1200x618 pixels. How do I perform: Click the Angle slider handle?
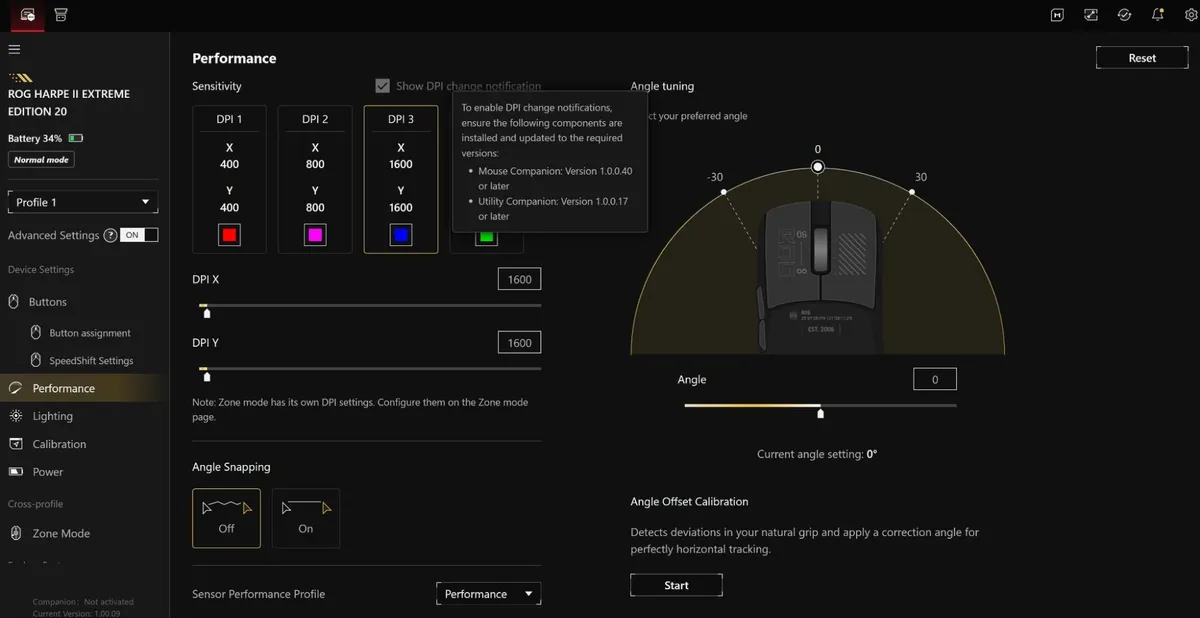click(x=821, y=412)
